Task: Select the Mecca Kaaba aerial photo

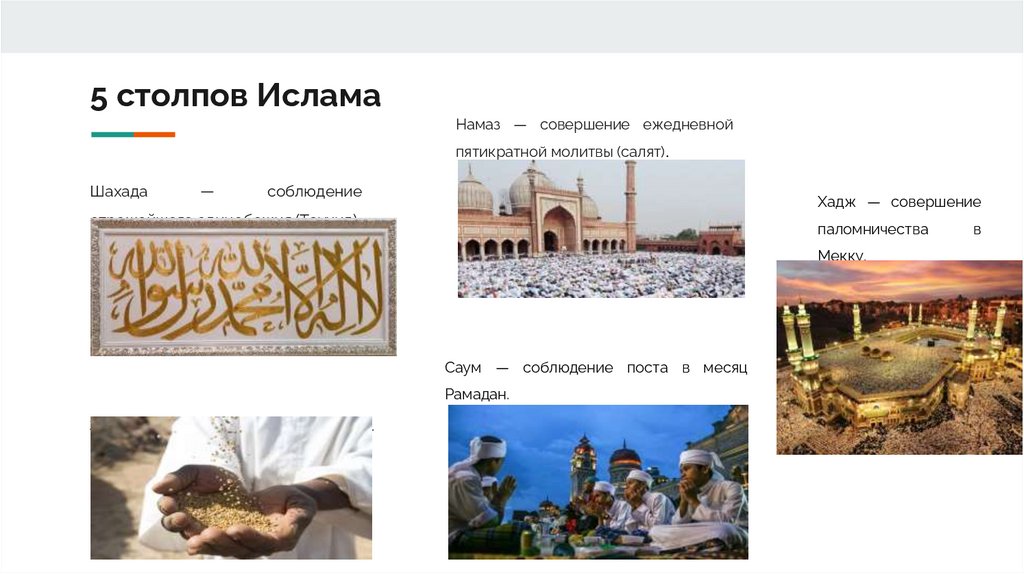Action: [x=899, y=357]
